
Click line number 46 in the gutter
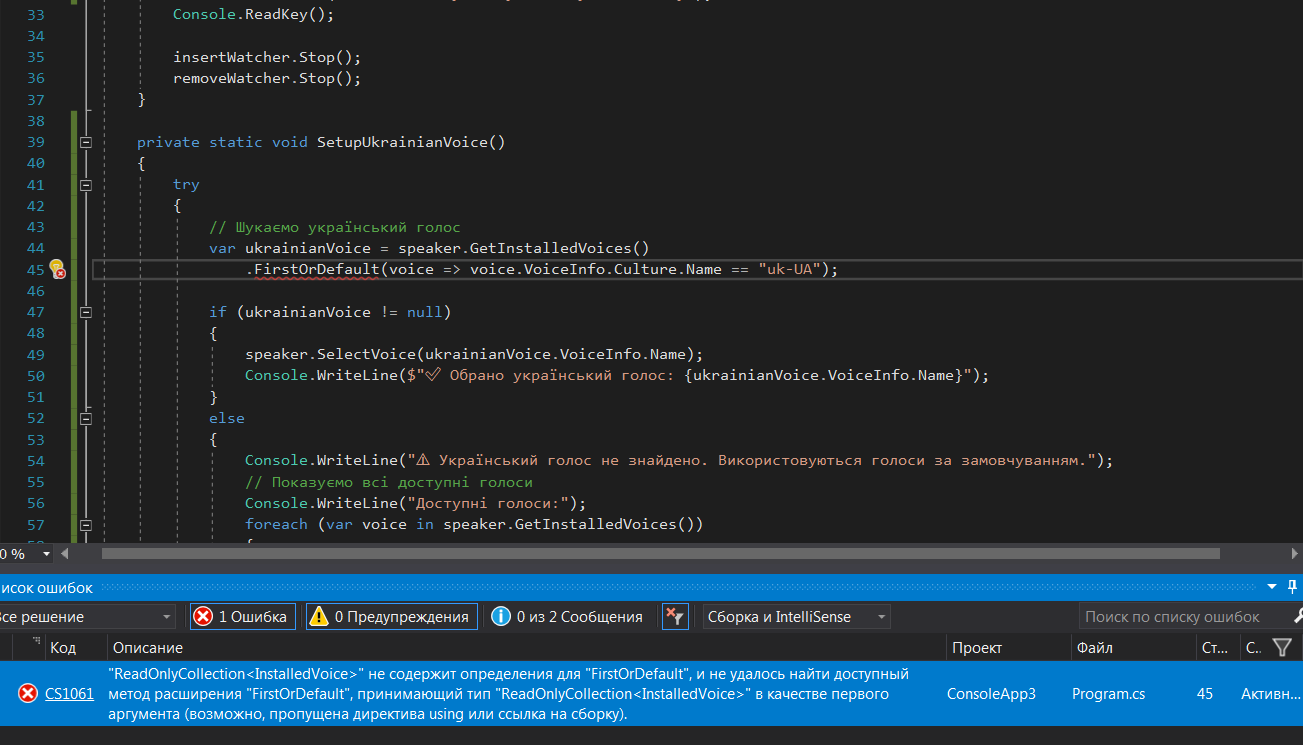[x=36, y=291]
